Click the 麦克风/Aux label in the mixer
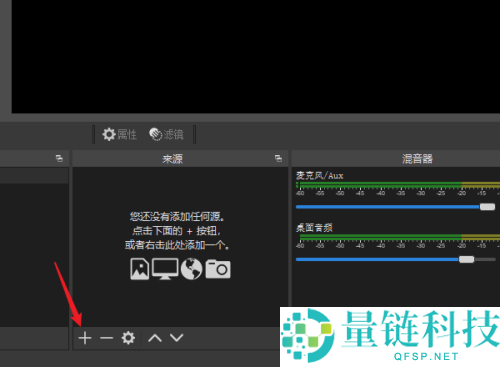Viewport: 500px width, 367px height. [x=319, y=176]
